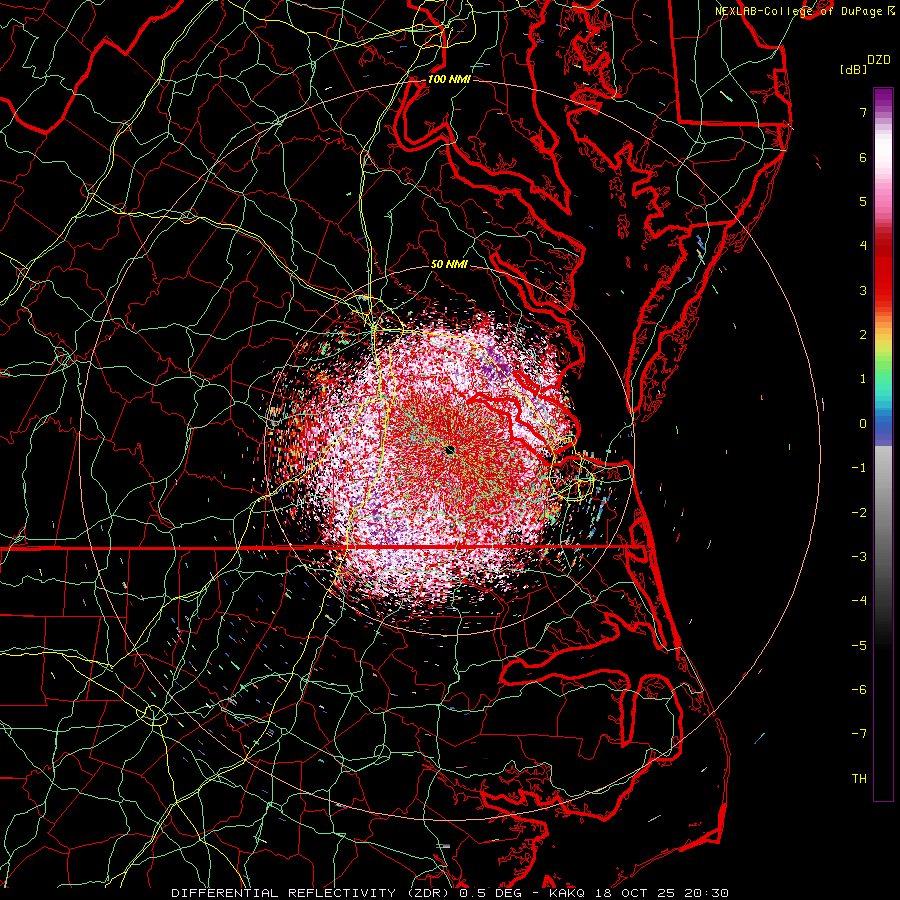Click the -3 dB value on the scale

click(859, 557)
